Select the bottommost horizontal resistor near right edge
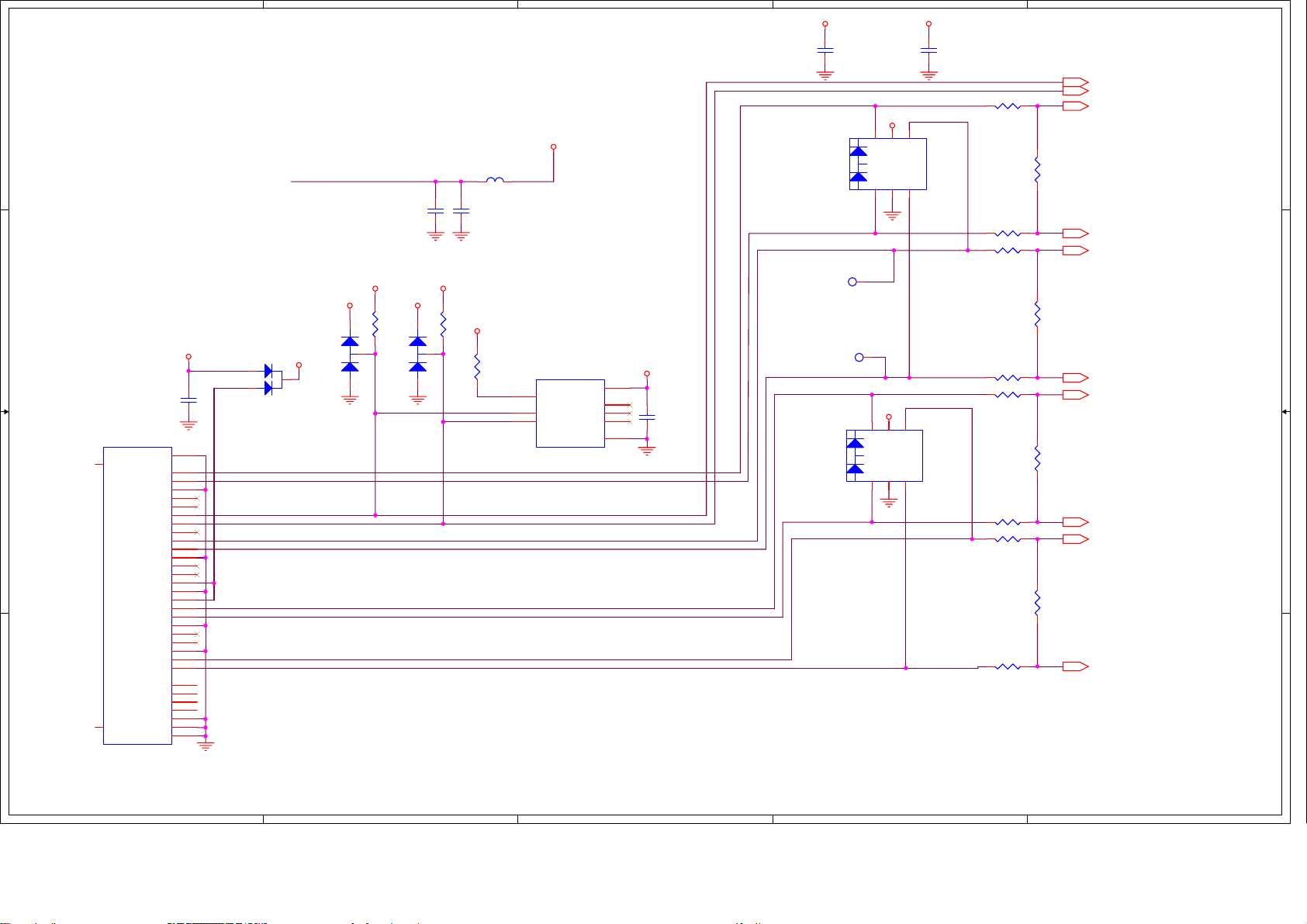Viewport: 1307px width, 924px height. pyautogui.click(x=1008, y=666)
